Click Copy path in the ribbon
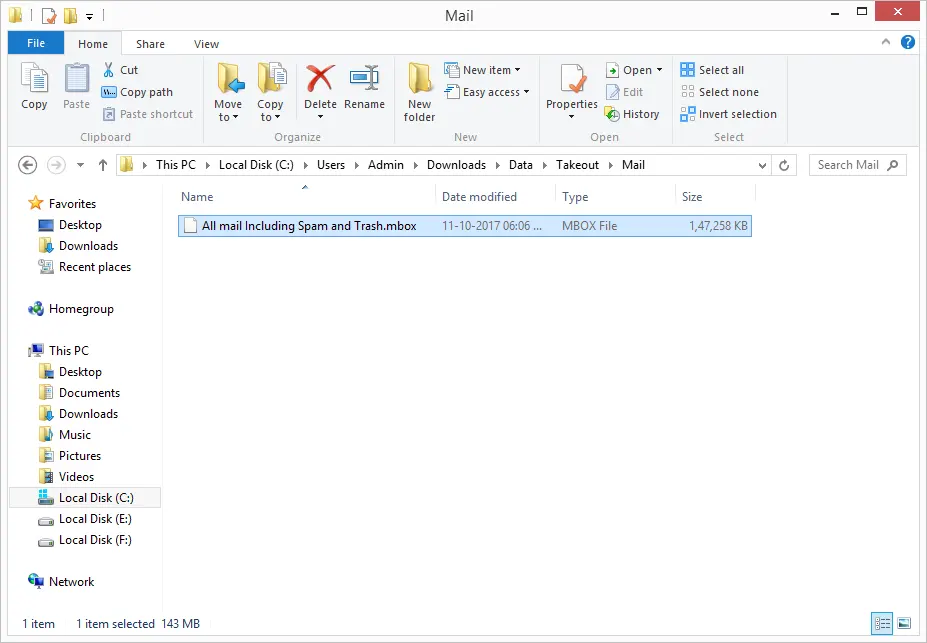The image size is (927, 643). pos(138,92)
